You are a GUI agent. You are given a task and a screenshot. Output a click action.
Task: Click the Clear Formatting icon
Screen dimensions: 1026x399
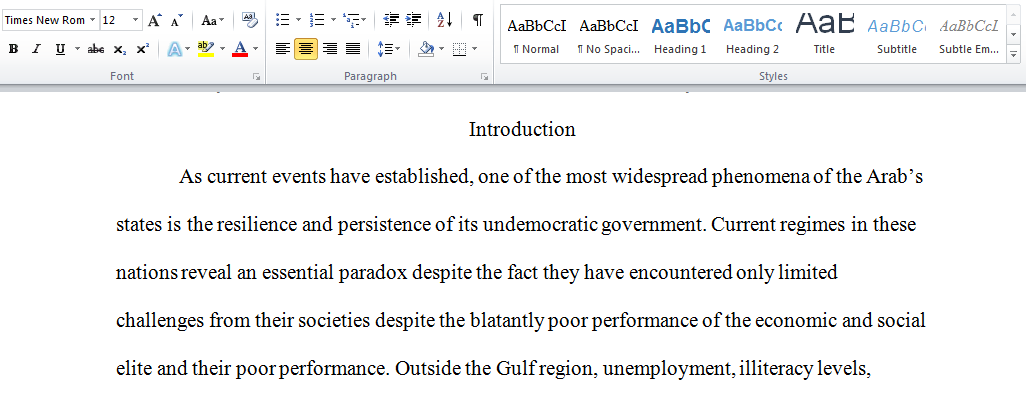(249, 20)
